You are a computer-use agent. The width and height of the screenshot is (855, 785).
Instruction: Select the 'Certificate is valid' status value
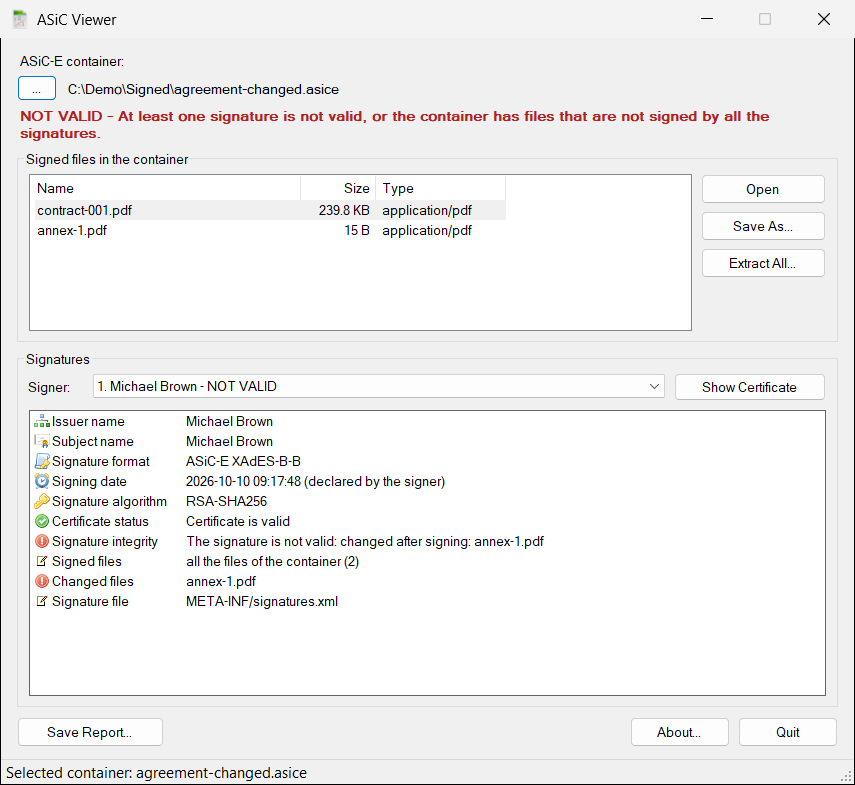(238, 521)
